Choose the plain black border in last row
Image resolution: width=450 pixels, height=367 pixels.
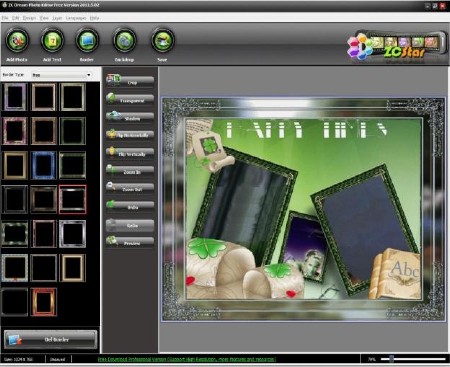15,302
